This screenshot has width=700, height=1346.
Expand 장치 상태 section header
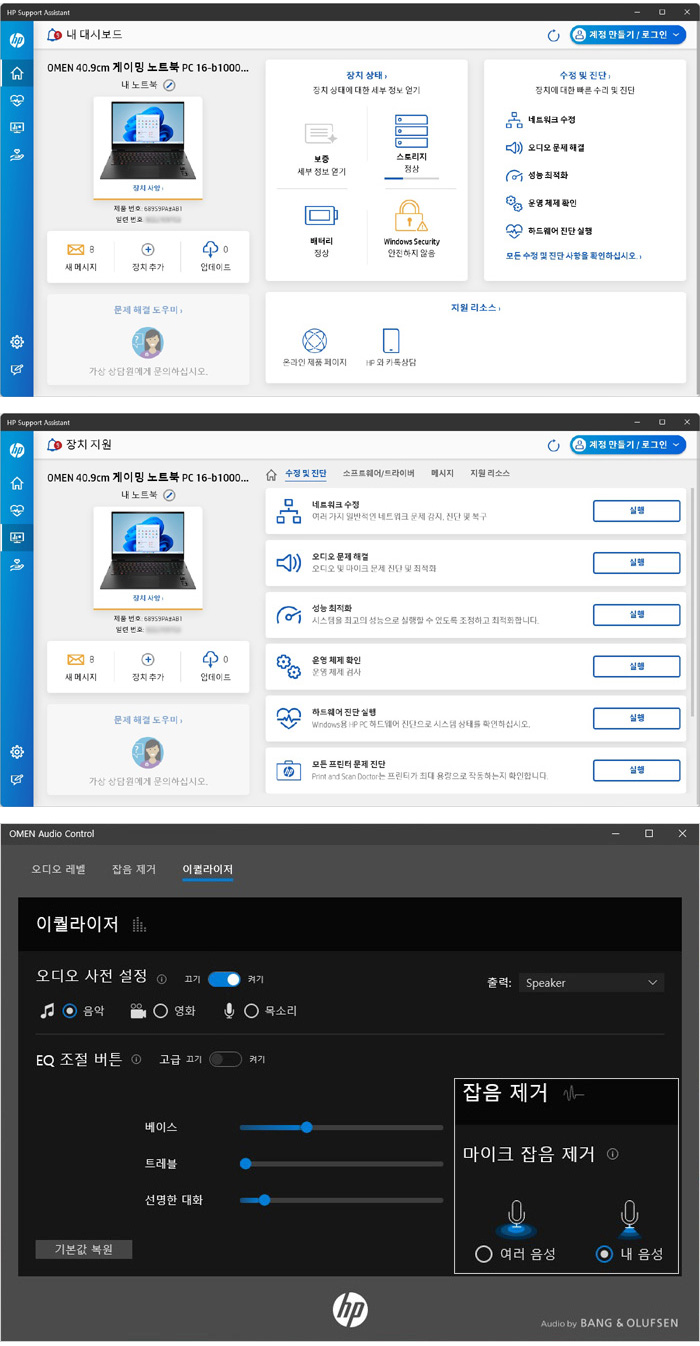[x=366, y=75]
